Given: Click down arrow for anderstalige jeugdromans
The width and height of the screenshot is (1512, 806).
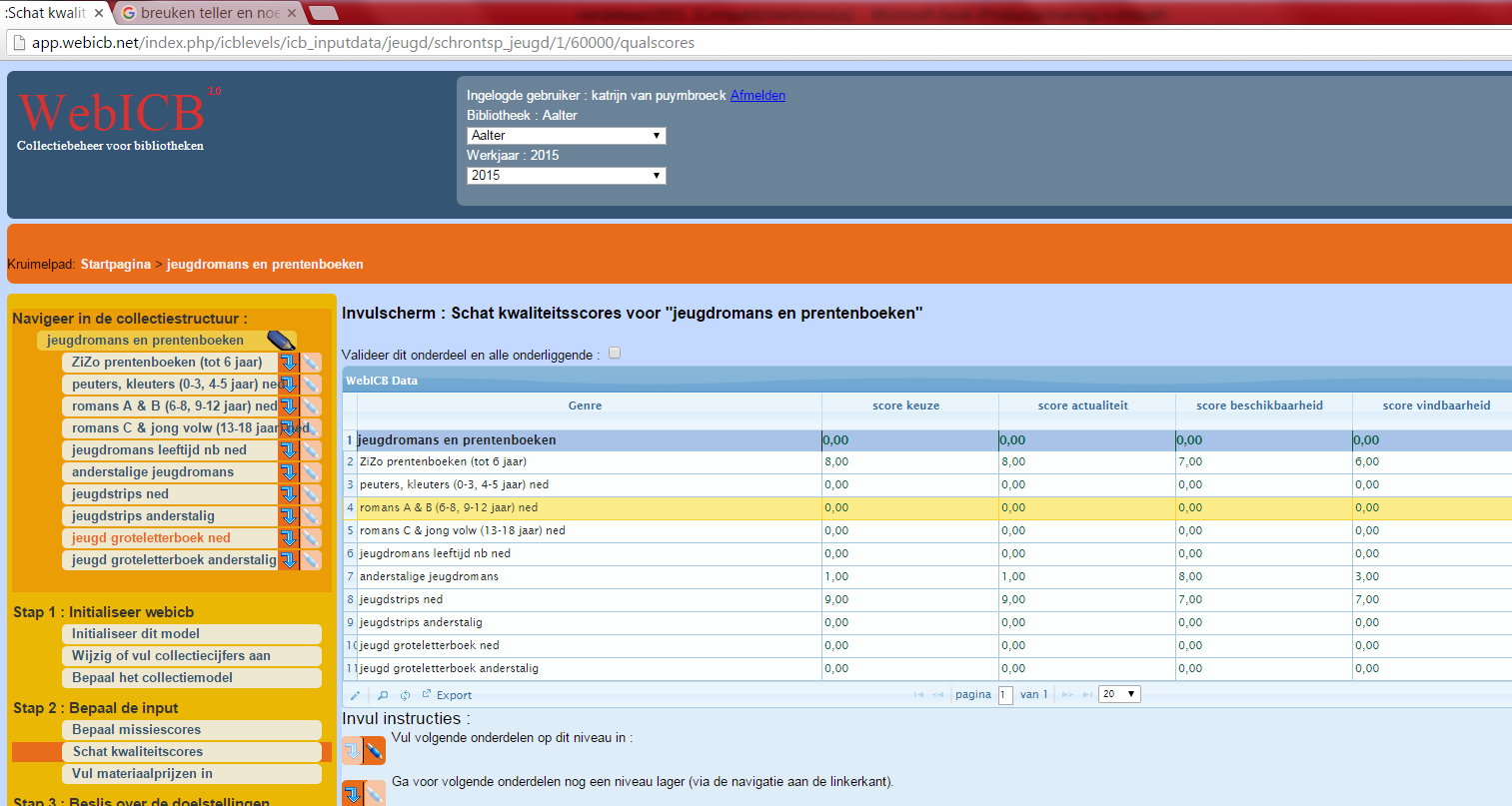Looking at the screenshot, I should [x=289, y=472].
